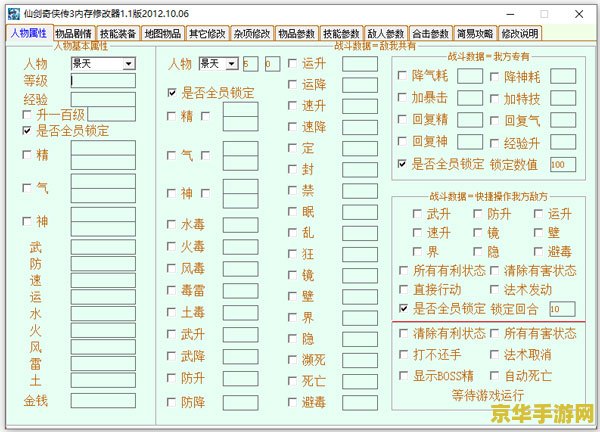Enable the 升一百级 checkbox
This screenshot has height=432, width=600.
27,114
